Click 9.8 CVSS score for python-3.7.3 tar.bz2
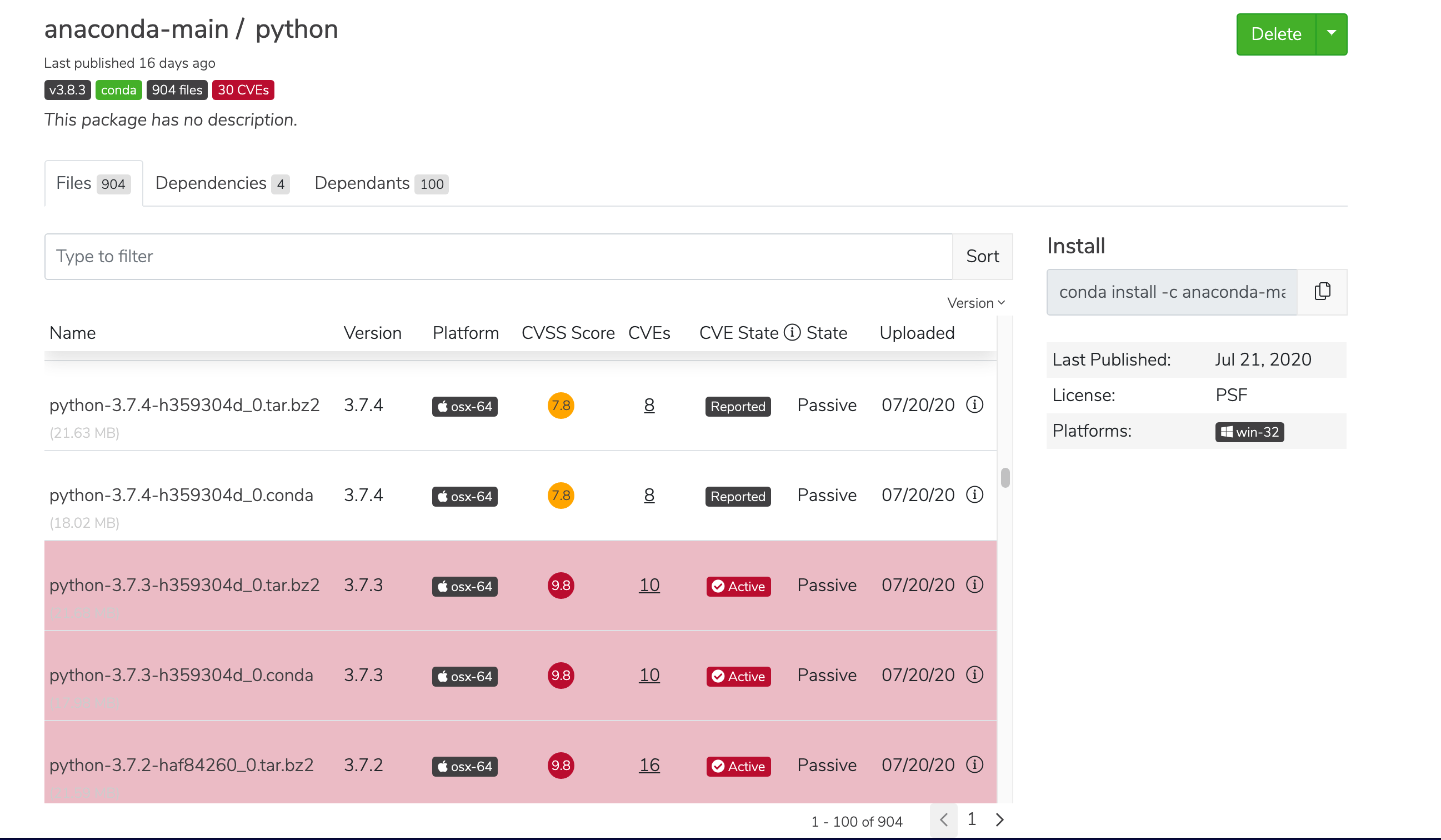 pyautogui.click(x=561, y=586)
